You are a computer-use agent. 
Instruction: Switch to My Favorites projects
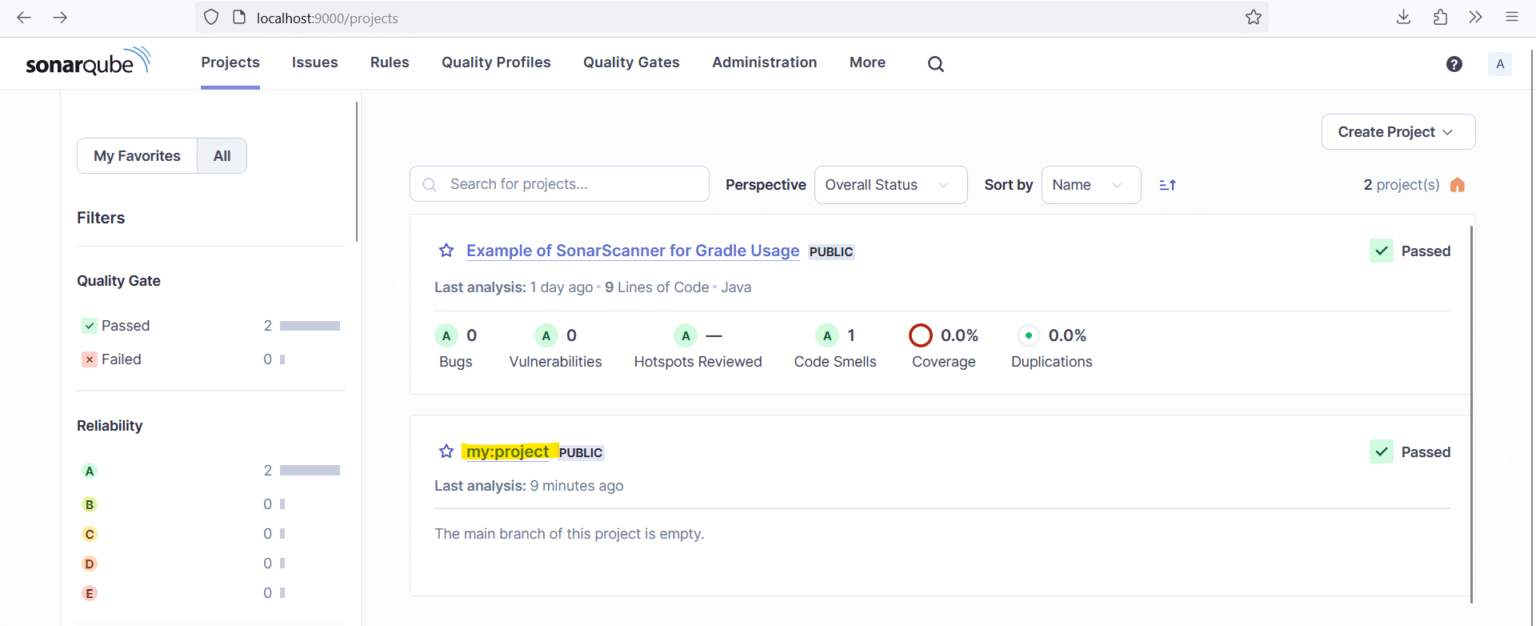[x=137, y=156]
